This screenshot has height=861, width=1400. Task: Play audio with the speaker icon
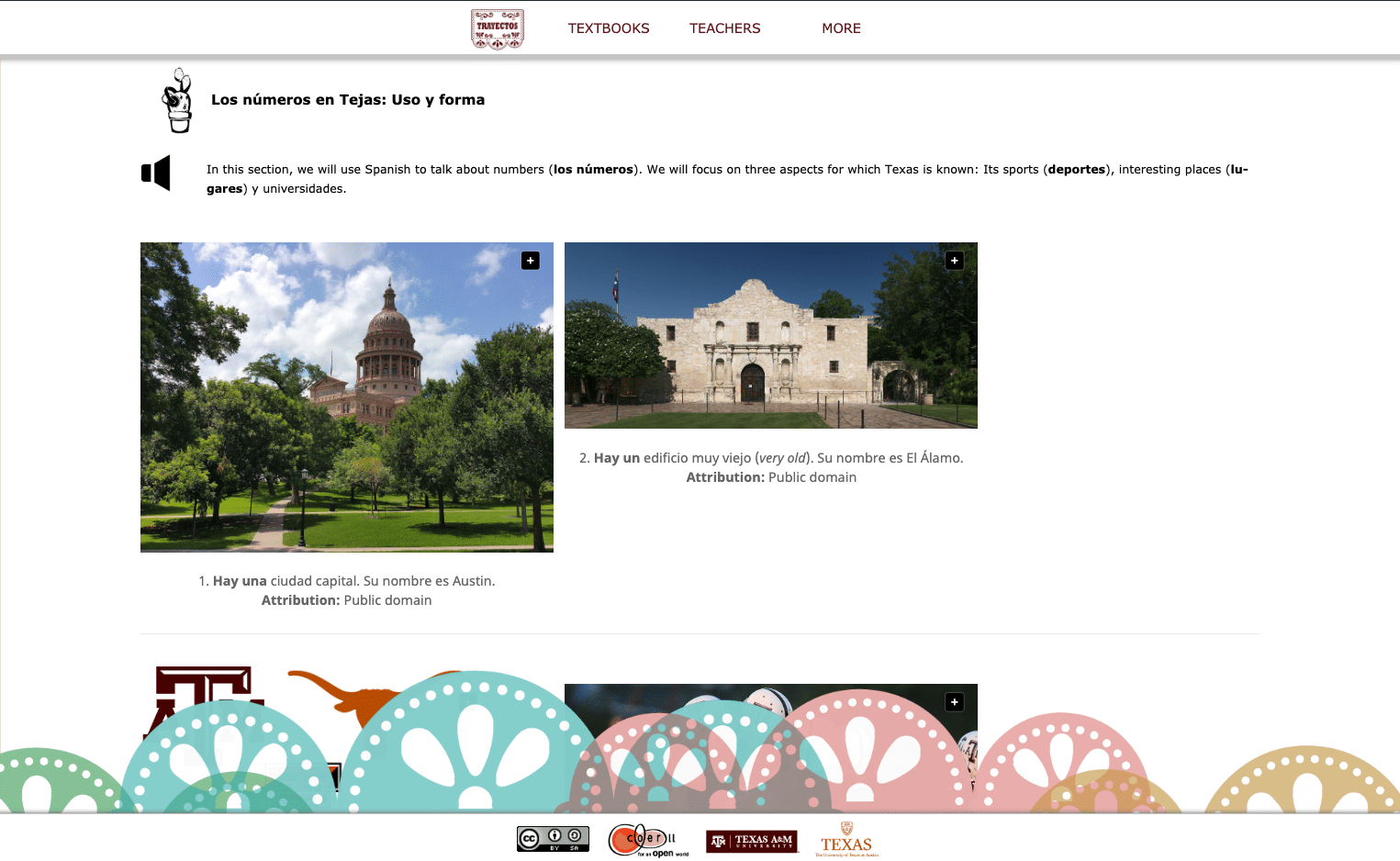click(x=156, y=173)
